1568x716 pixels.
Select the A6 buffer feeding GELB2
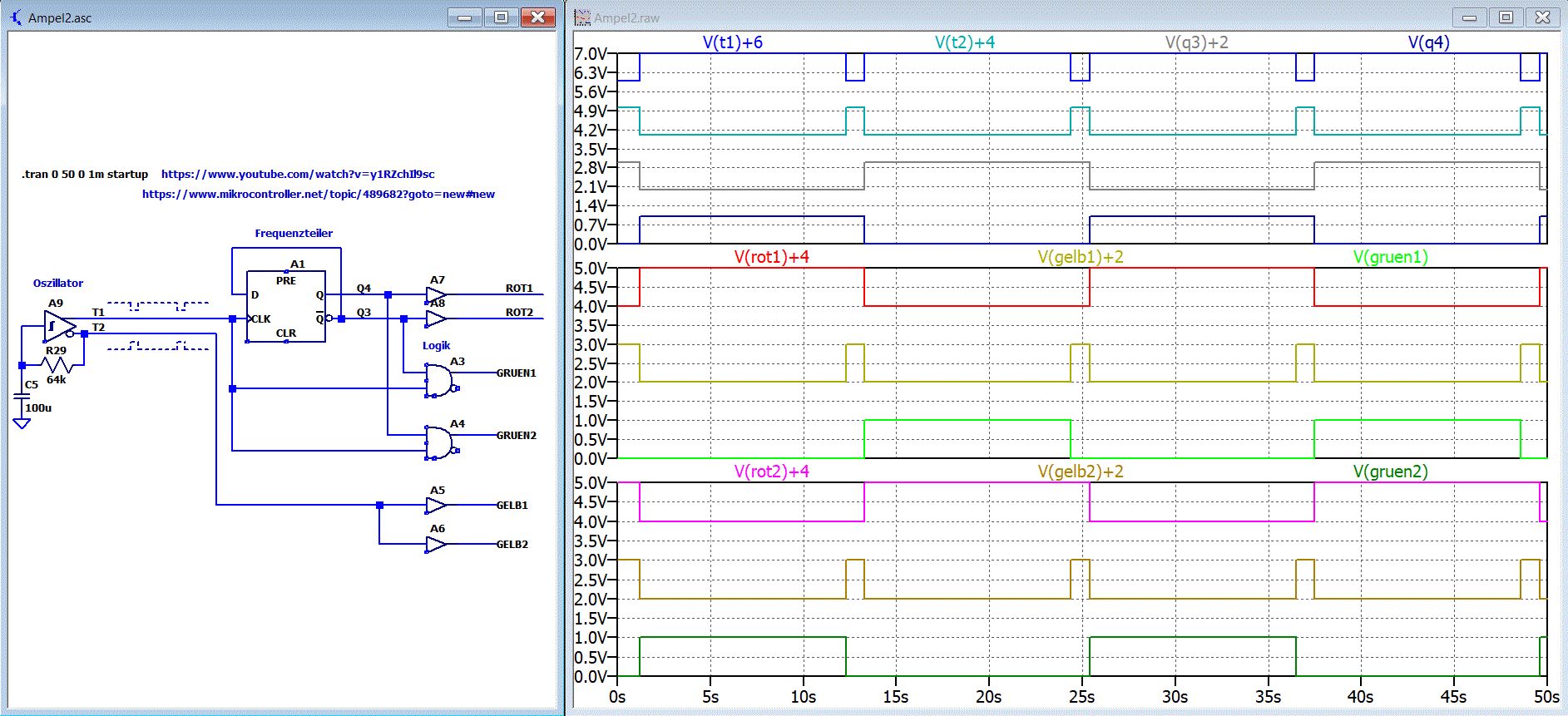[435, 545]
